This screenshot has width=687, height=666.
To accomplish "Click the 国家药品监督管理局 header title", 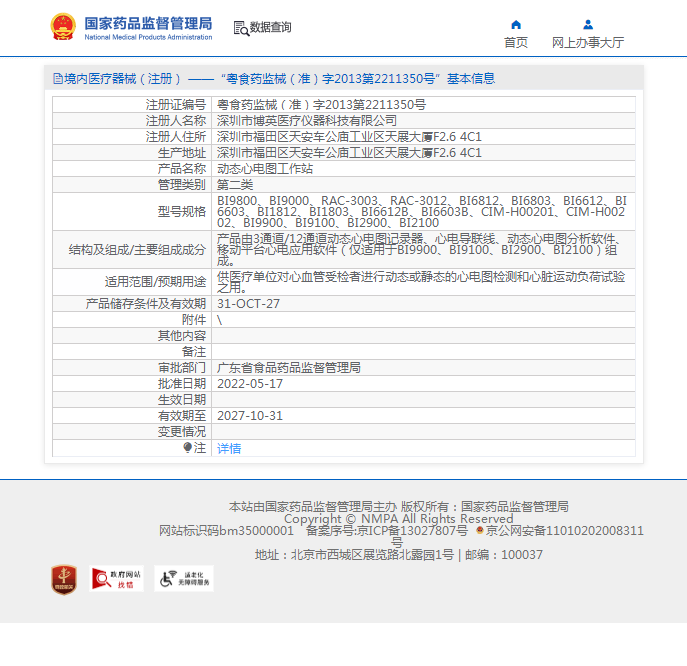I will (148, 23).
